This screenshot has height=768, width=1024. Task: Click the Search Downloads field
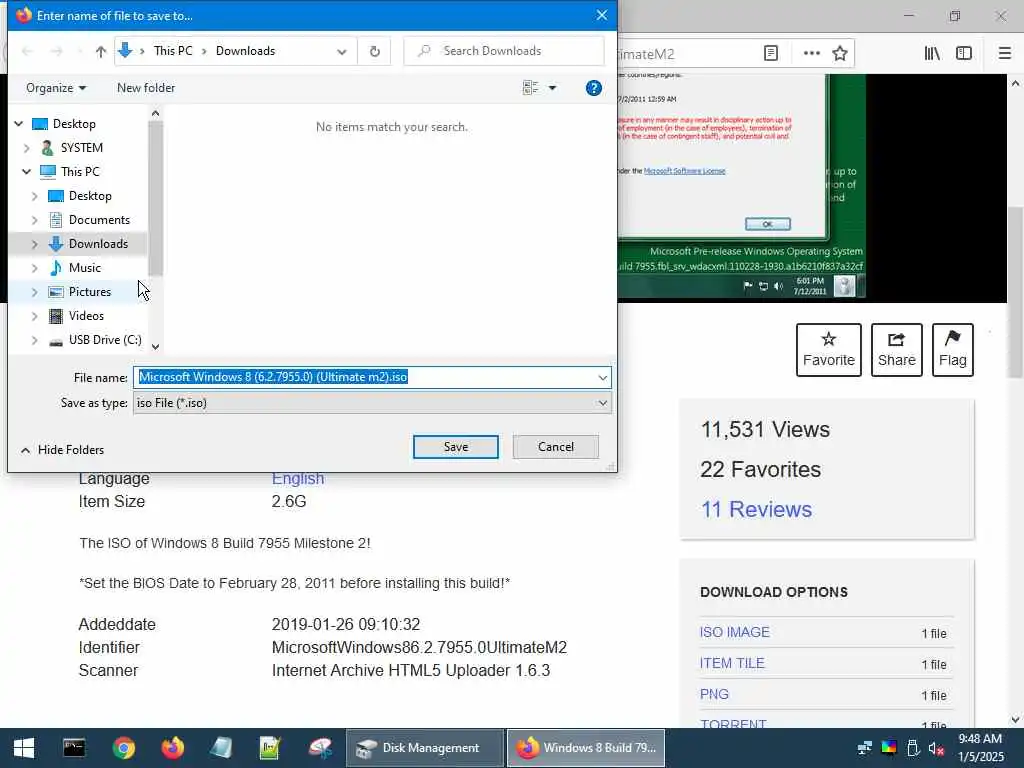[504, 51]
